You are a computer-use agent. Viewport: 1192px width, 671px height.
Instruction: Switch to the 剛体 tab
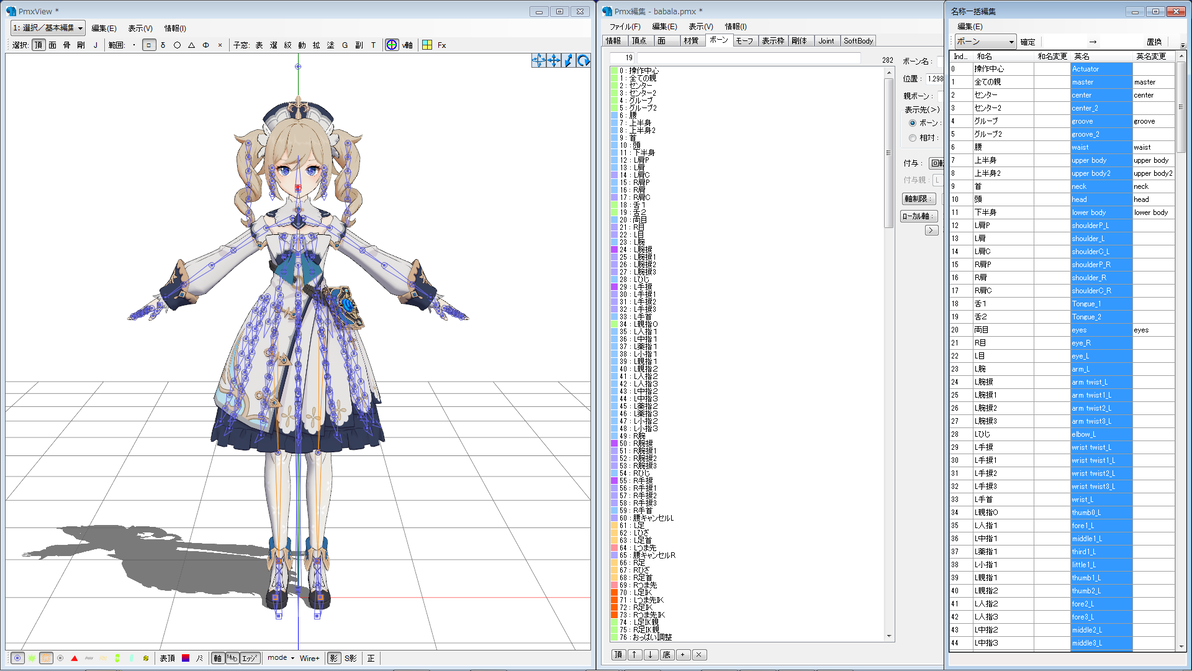coord(799,41)
